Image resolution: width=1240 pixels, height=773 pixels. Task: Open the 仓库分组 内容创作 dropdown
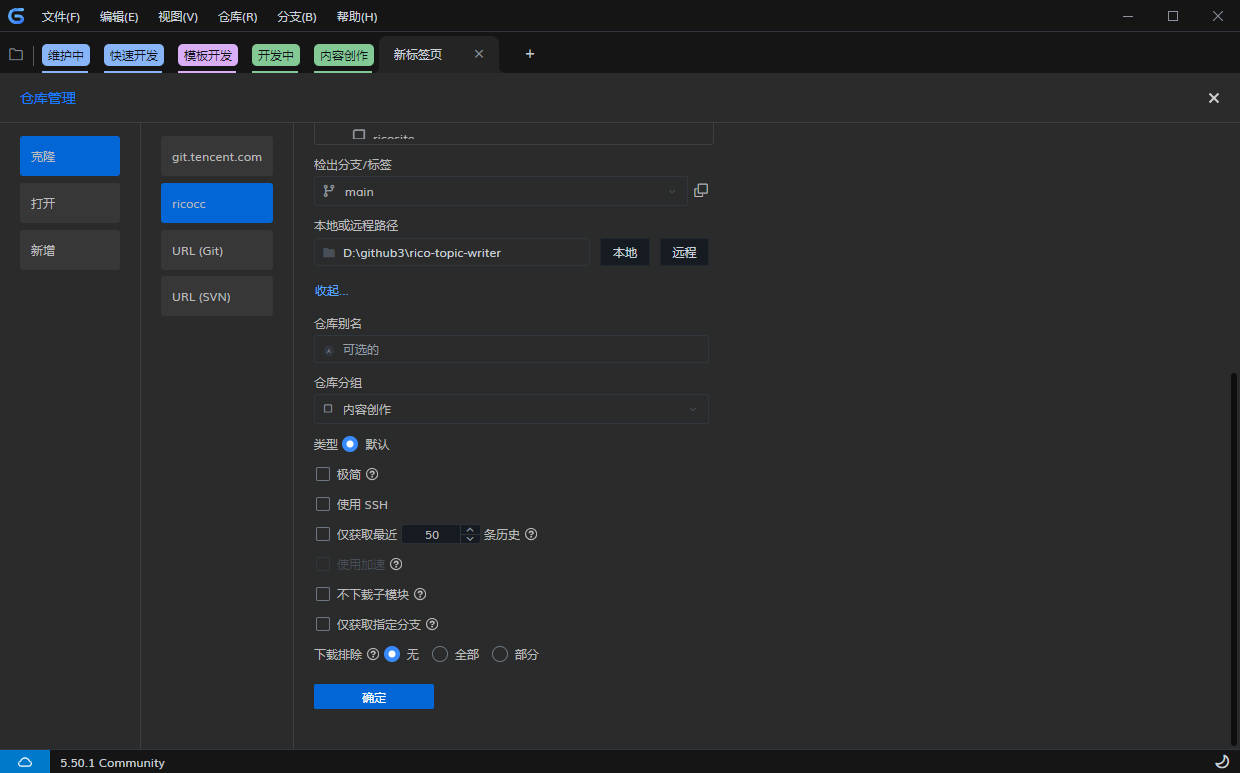point(511,409)
